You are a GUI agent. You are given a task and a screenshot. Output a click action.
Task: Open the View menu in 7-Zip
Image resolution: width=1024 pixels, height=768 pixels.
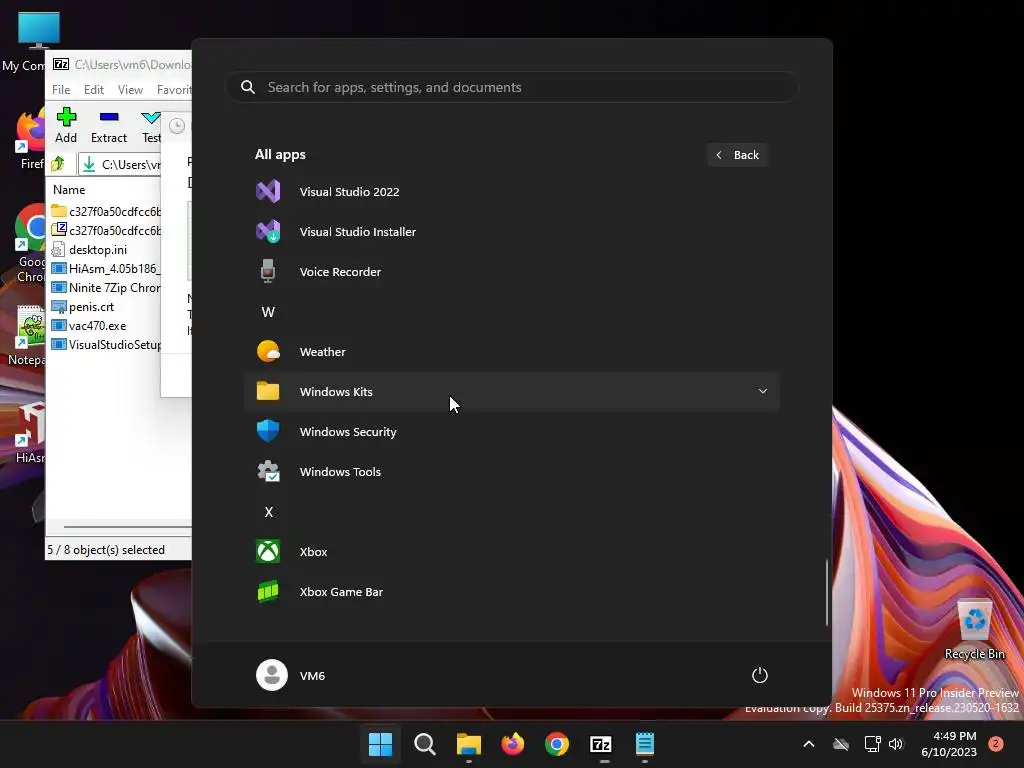coord(130,89)
